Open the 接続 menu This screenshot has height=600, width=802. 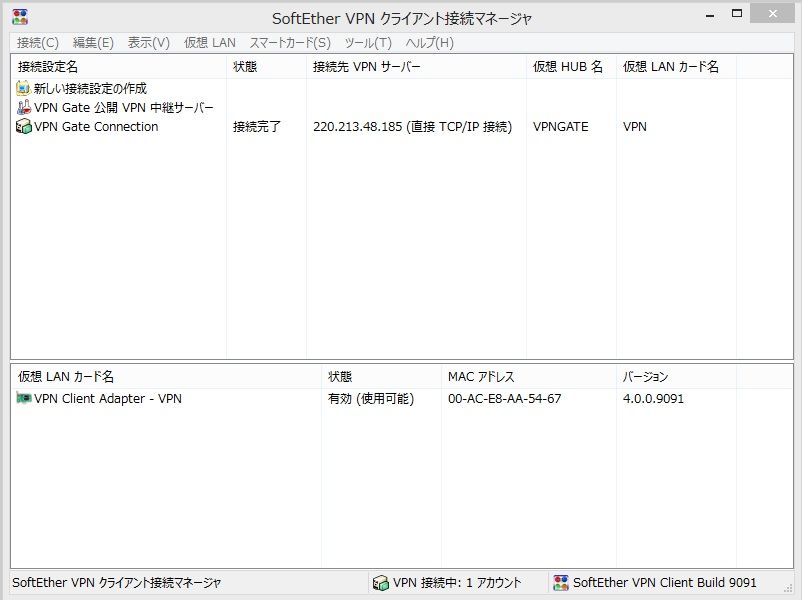pos(36,42)
